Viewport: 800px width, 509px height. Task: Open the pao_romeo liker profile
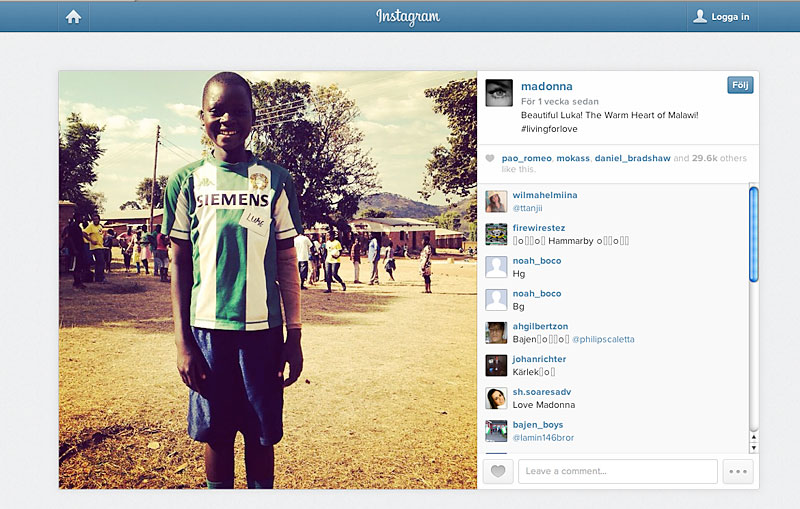pyautogui.click(x=527, y=158)
